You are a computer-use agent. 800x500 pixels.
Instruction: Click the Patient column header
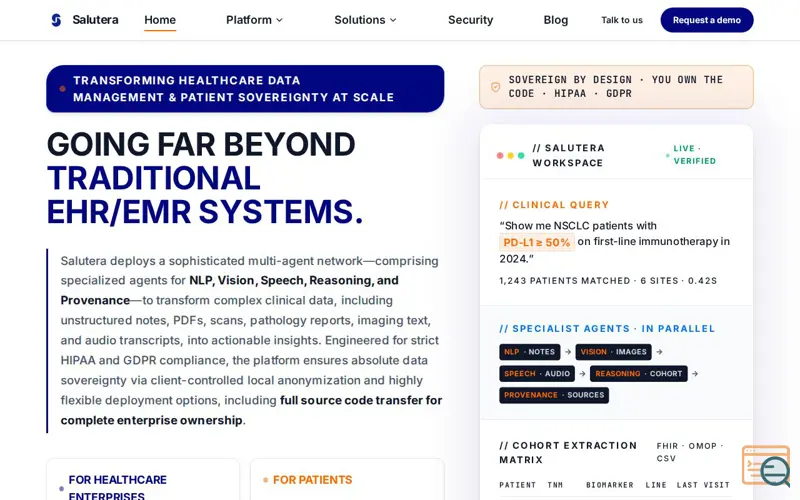517,485
